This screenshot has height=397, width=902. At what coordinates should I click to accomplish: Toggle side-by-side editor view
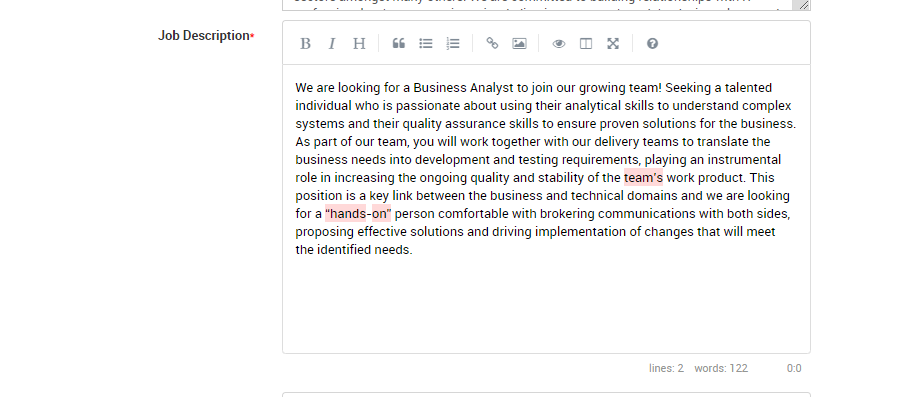586,44
